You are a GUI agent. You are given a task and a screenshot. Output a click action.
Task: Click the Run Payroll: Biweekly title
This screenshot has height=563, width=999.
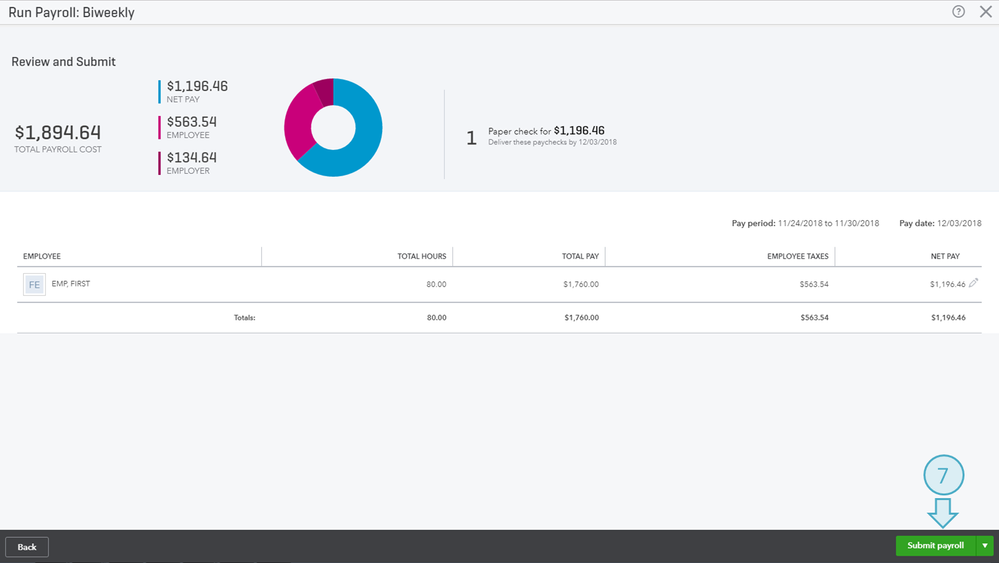[x=71, y=12]
